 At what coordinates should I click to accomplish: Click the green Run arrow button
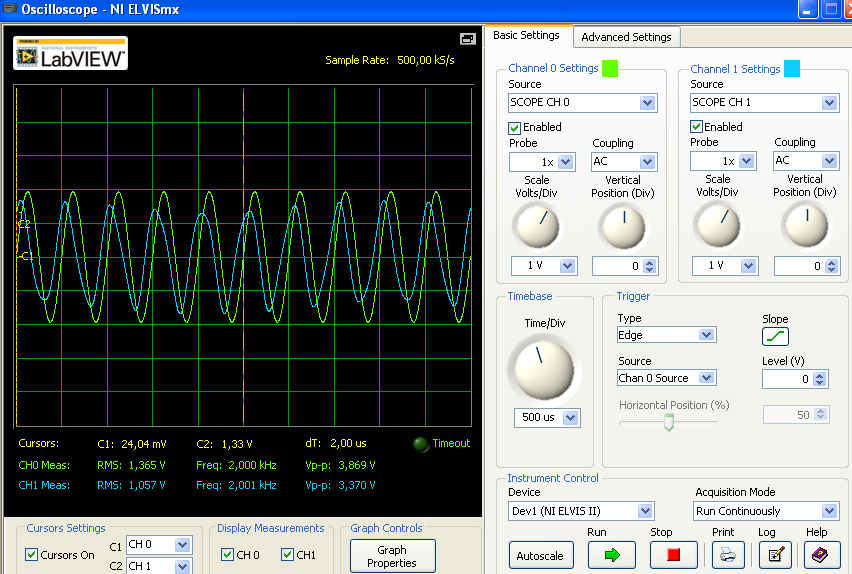(611, 555)
